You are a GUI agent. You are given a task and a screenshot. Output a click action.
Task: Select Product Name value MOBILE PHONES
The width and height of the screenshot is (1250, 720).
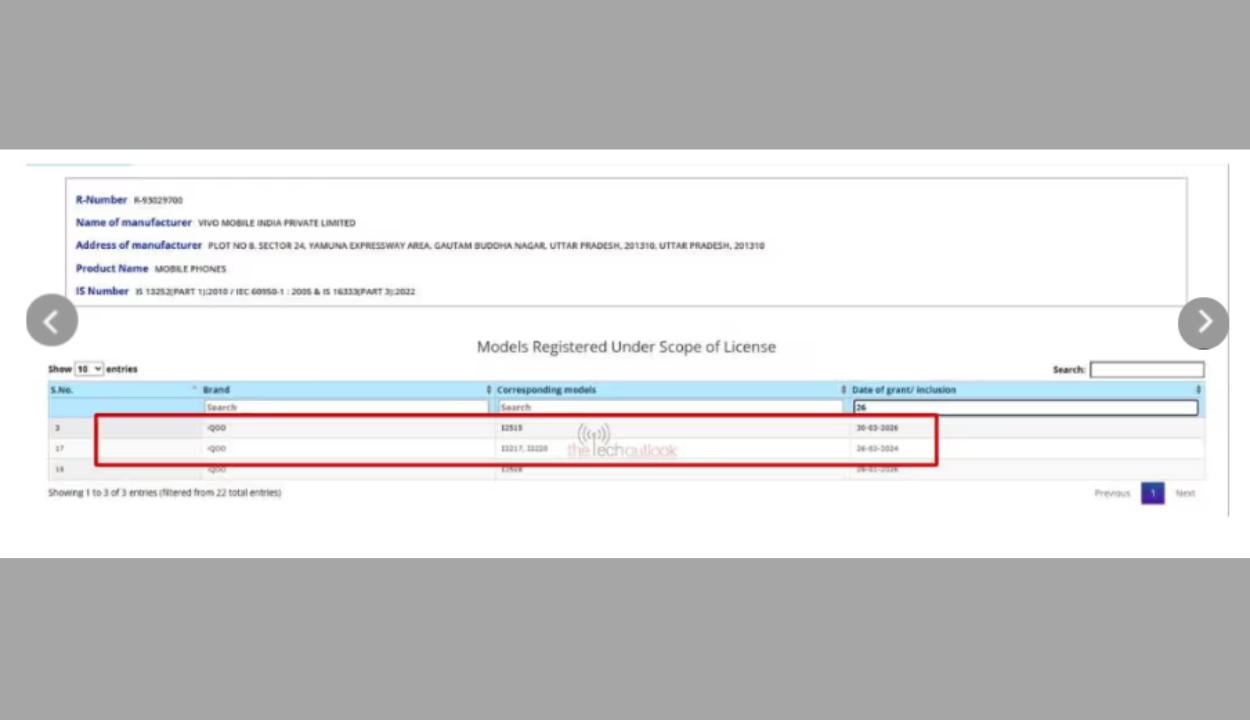point(190,269)
